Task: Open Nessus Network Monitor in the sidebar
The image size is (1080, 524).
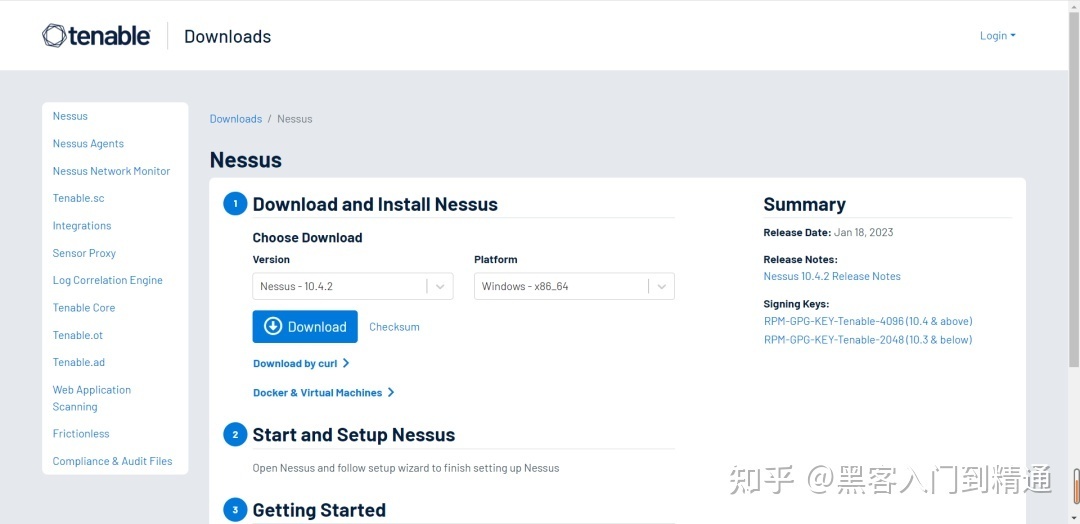Action: (x=112, y=171)
